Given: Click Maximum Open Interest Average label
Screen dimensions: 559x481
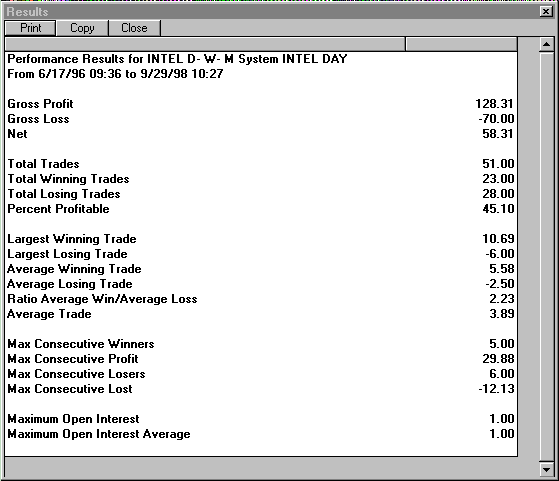Looking at the screenshot, I should (x=99, y=434).
